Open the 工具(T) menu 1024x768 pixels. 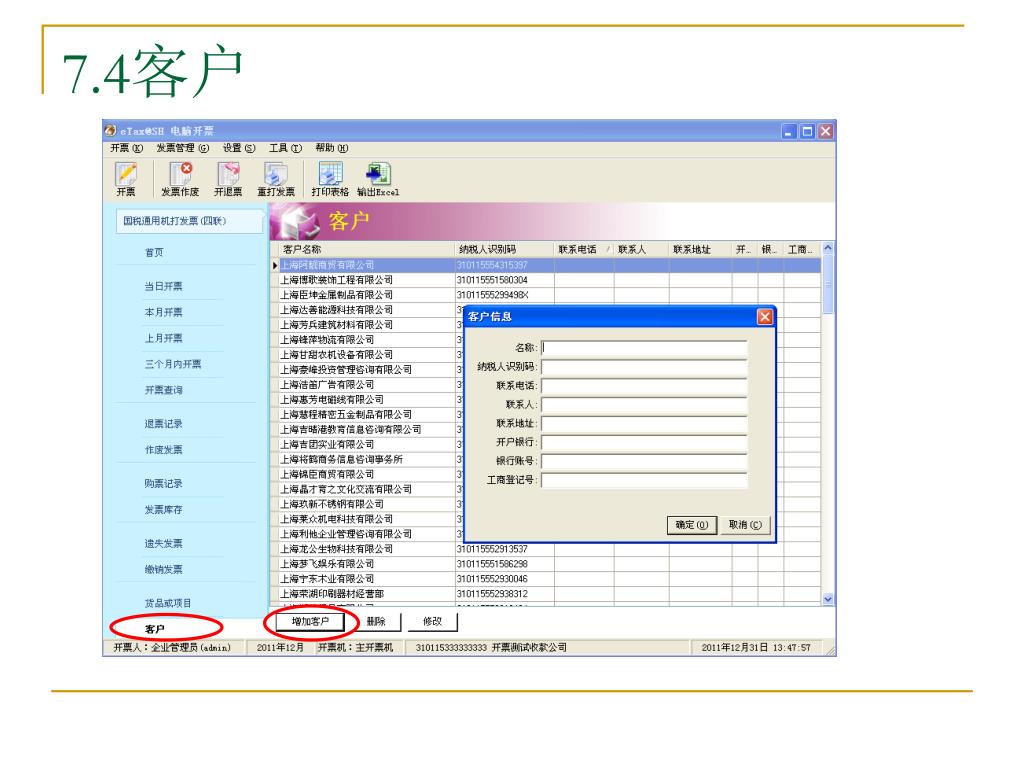pos(285,148)
